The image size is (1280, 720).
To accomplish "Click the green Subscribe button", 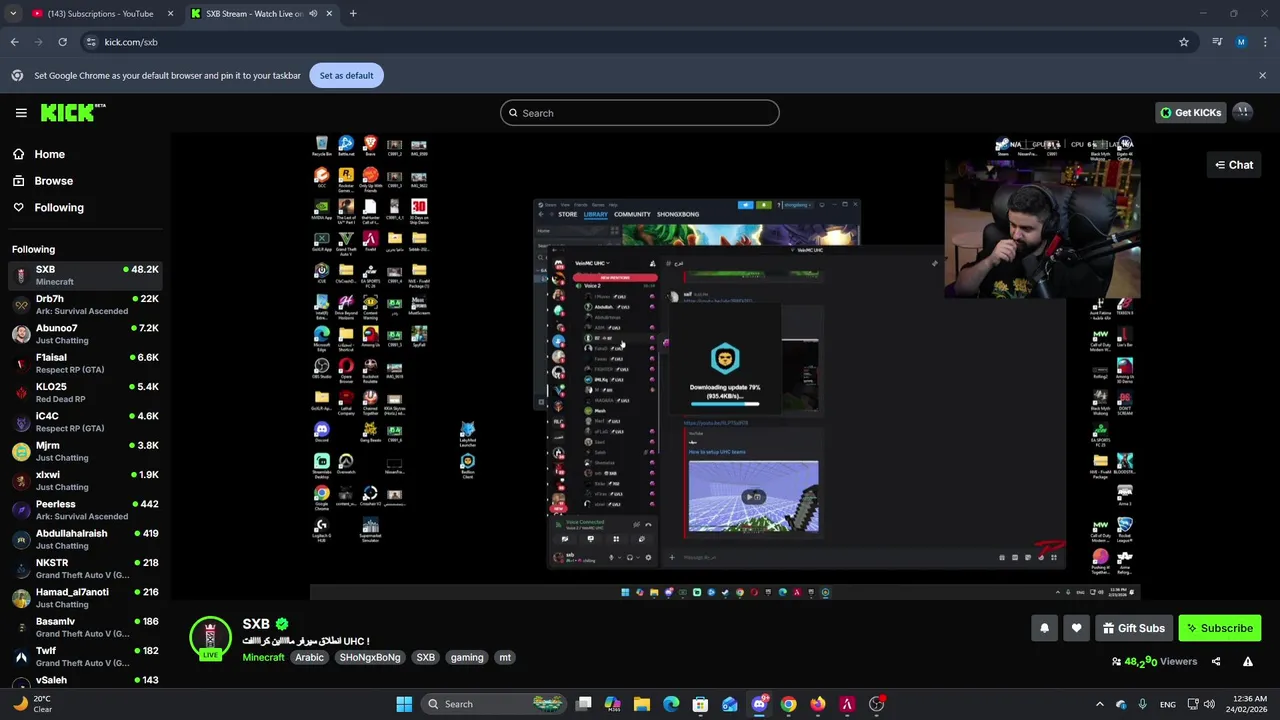I will click(x=1219, y=628).
